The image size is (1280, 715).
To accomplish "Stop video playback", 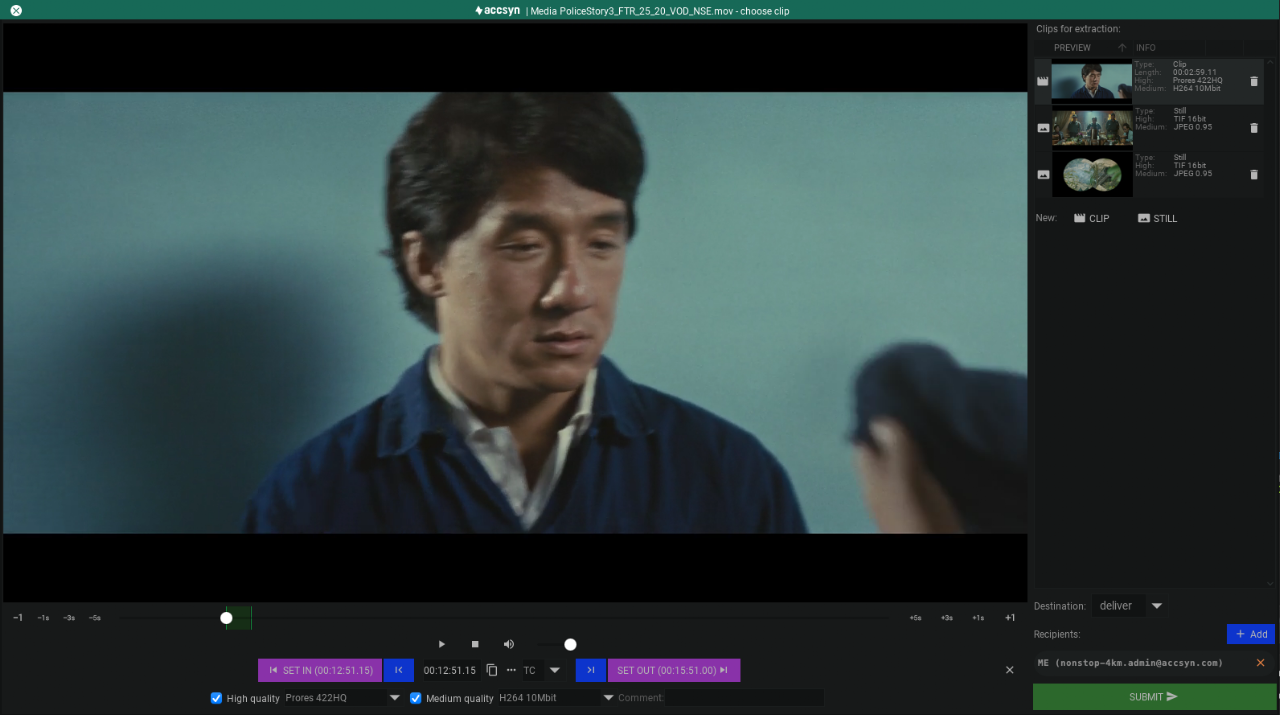I will coord(475,644).
